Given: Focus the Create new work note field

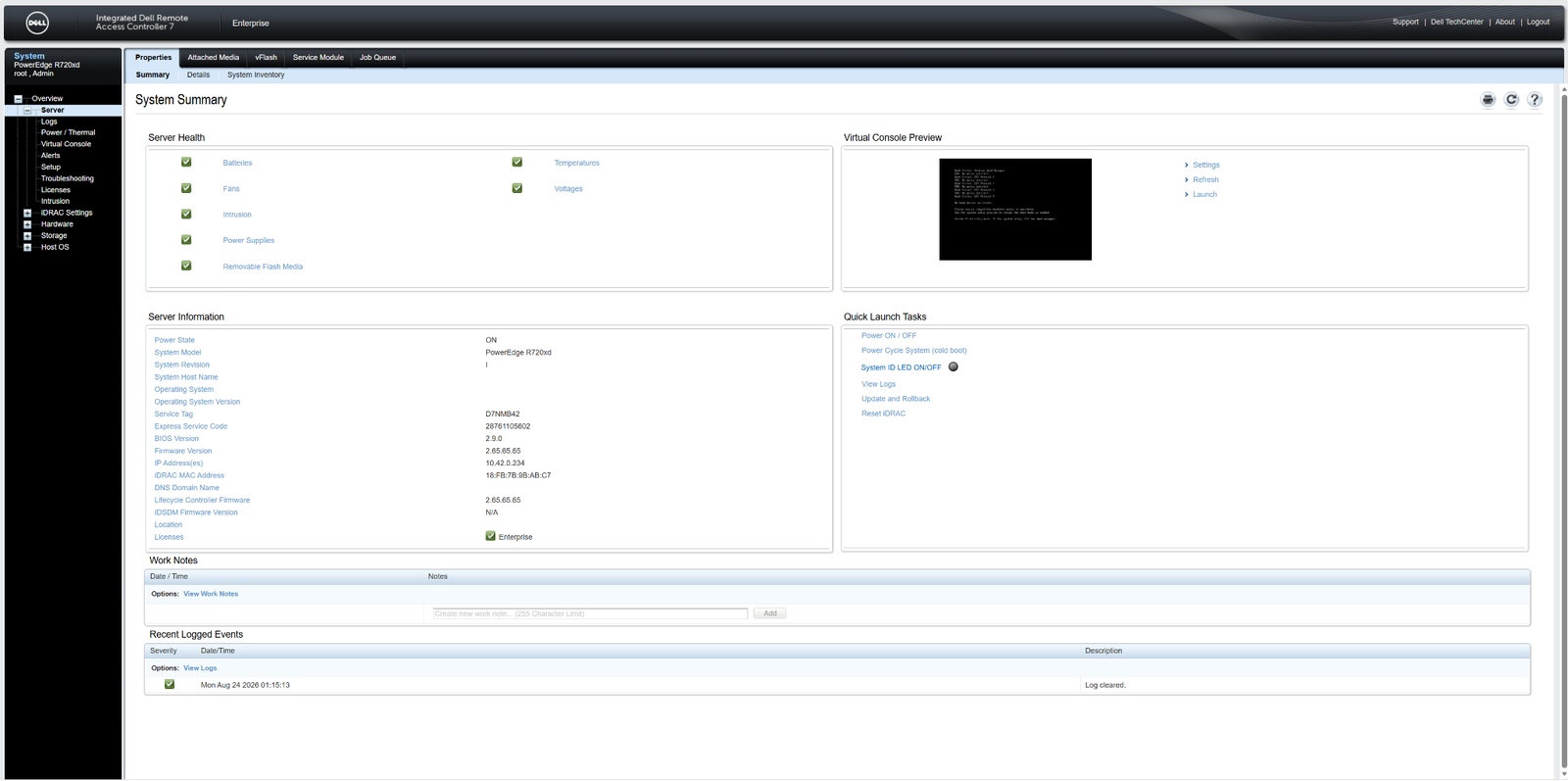Looking at the screenshot, I should (590, 613).
